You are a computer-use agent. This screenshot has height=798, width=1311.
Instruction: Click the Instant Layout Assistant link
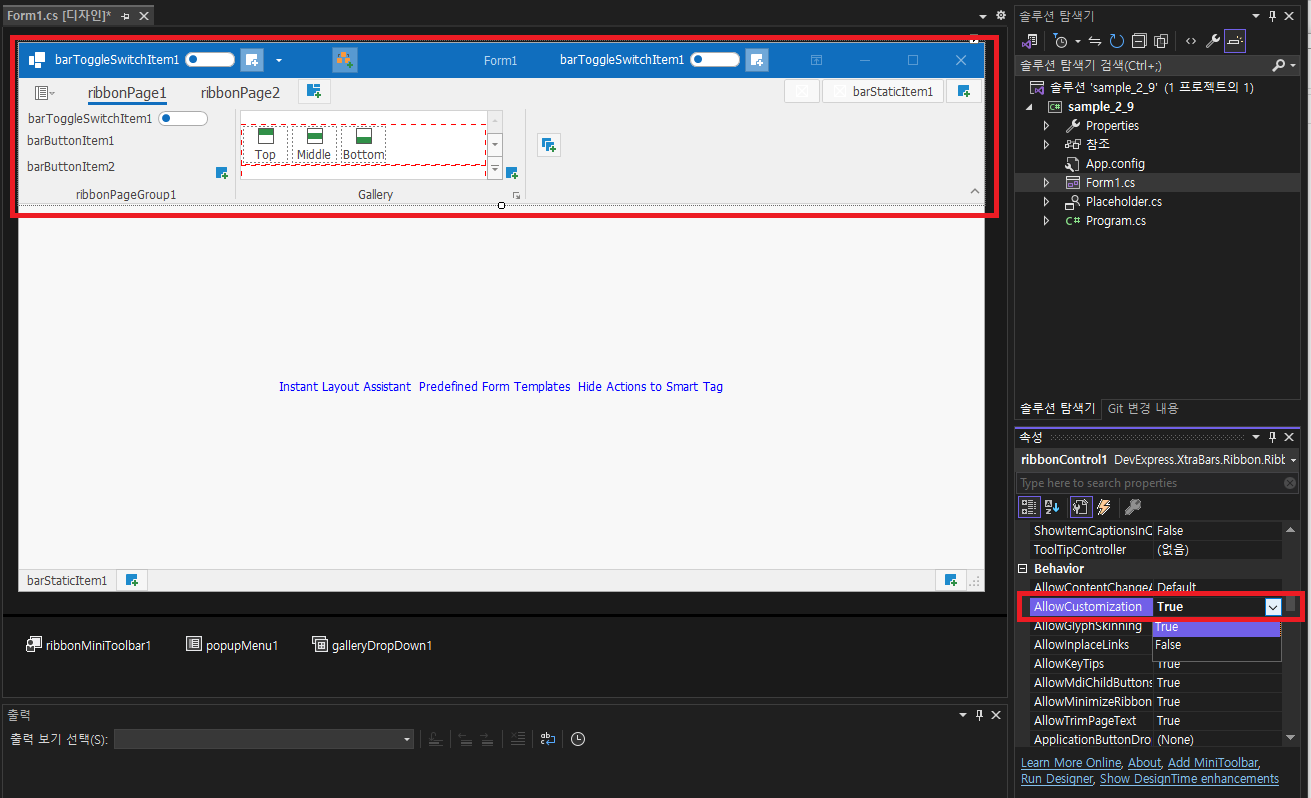tap(345, 387)
